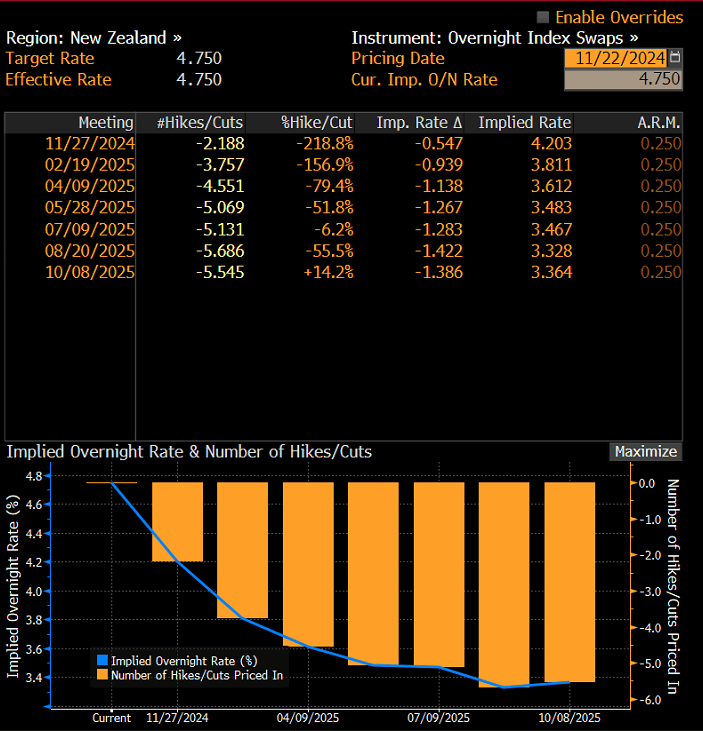The image size is (703, 731).
Task: Click the implied rate 3.811 cell
Action: click(551, 165)
